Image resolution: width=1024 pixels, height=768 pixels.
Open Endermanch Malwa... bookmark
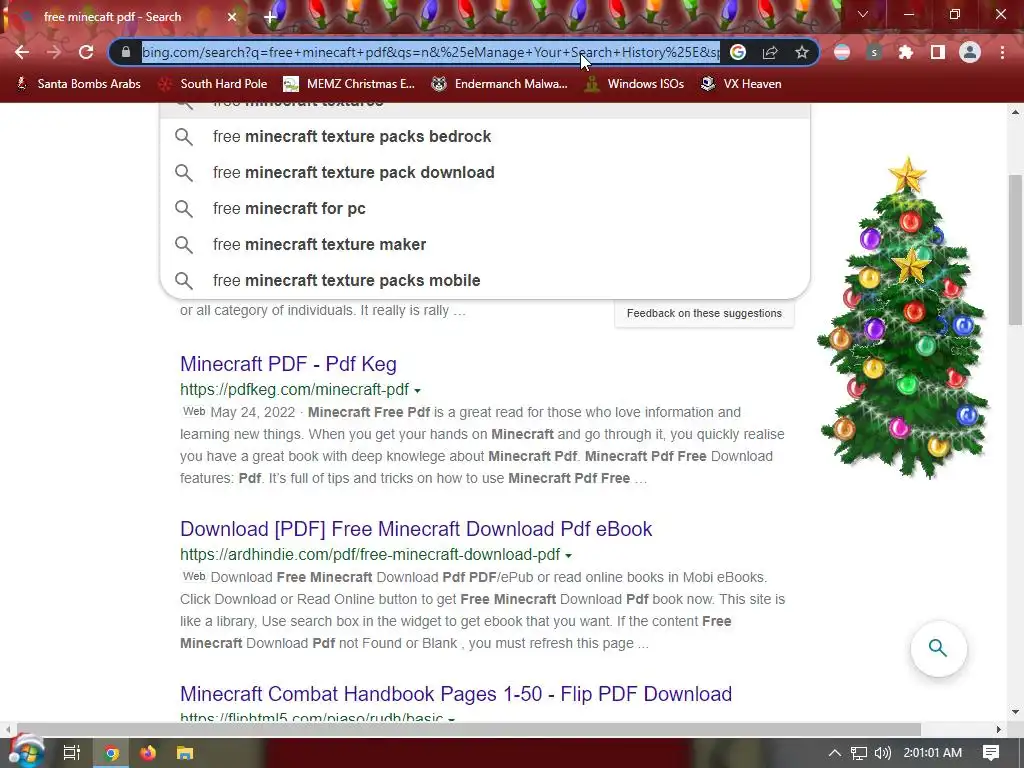(x=500, y=84)
